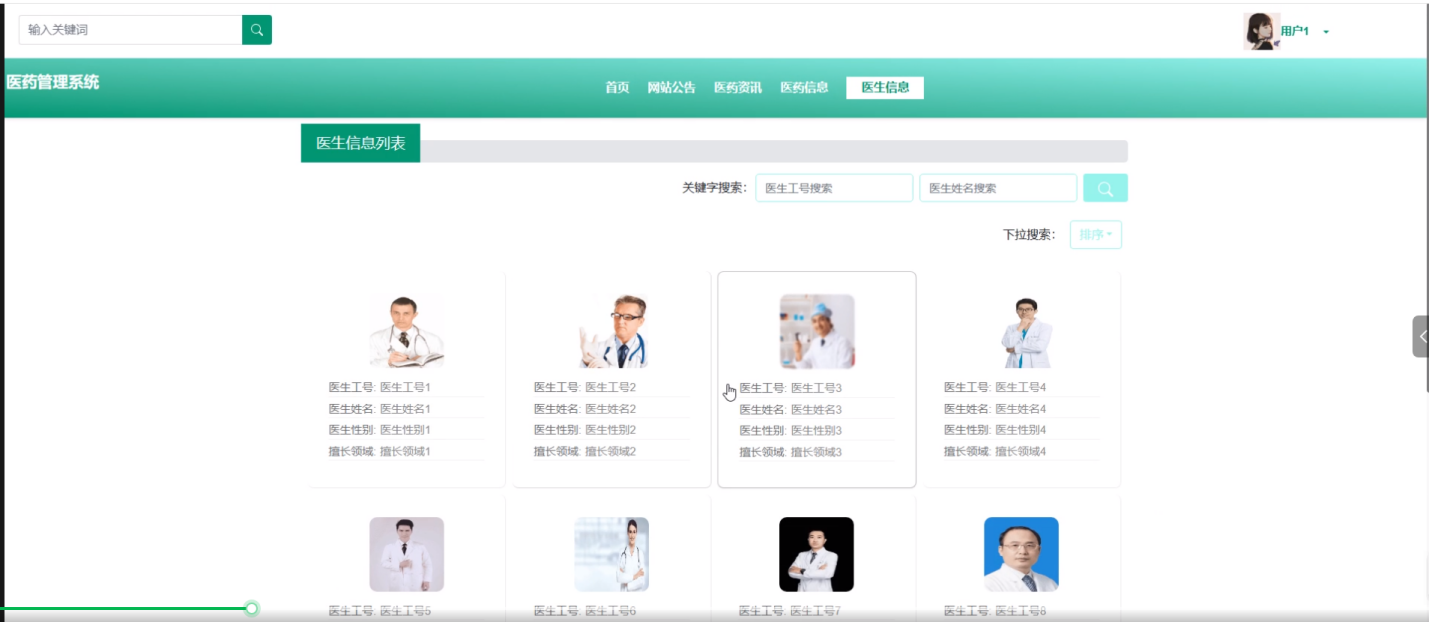Image resolution: width=1429 pixels, height=622 pixels.
Task: Click the text 医生姓名4
Action: point(1021,409)
